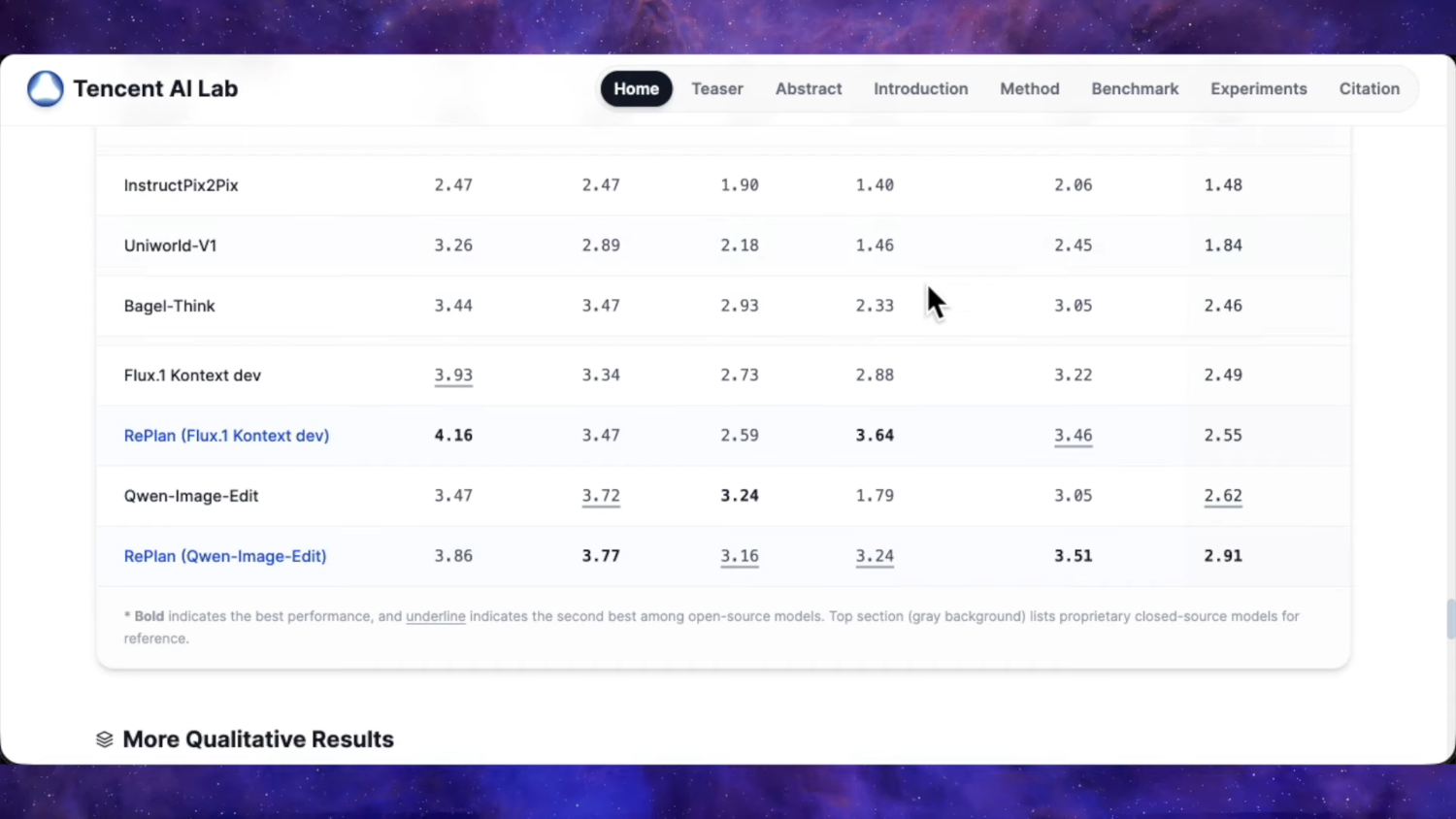Viewport: 1456px width, 819px height.
Task: Click the underlined 3.46 score
Action: [1074, 436]
